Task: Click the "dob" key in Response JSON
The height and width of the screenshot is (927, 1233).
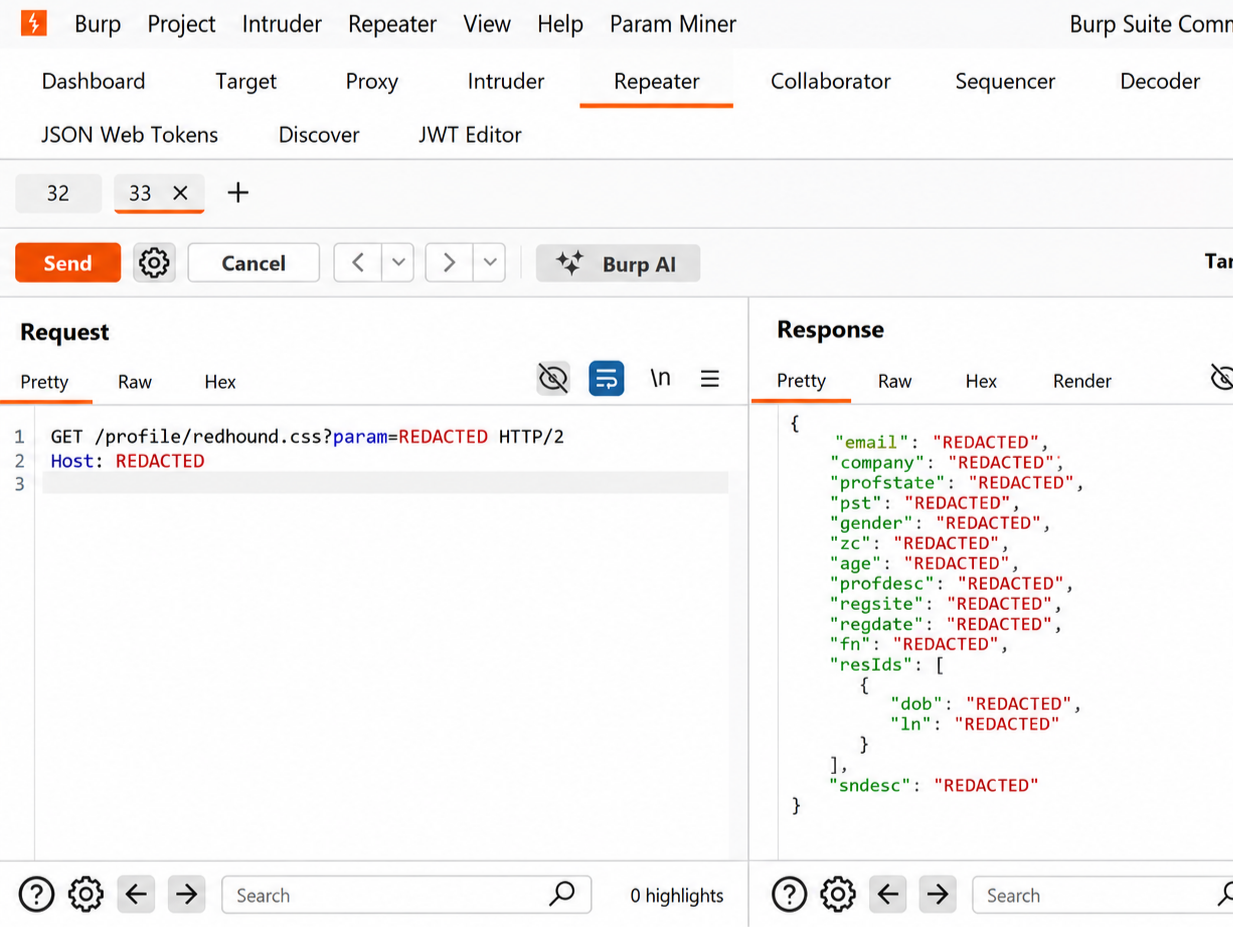Action: [x=920, y=704]
